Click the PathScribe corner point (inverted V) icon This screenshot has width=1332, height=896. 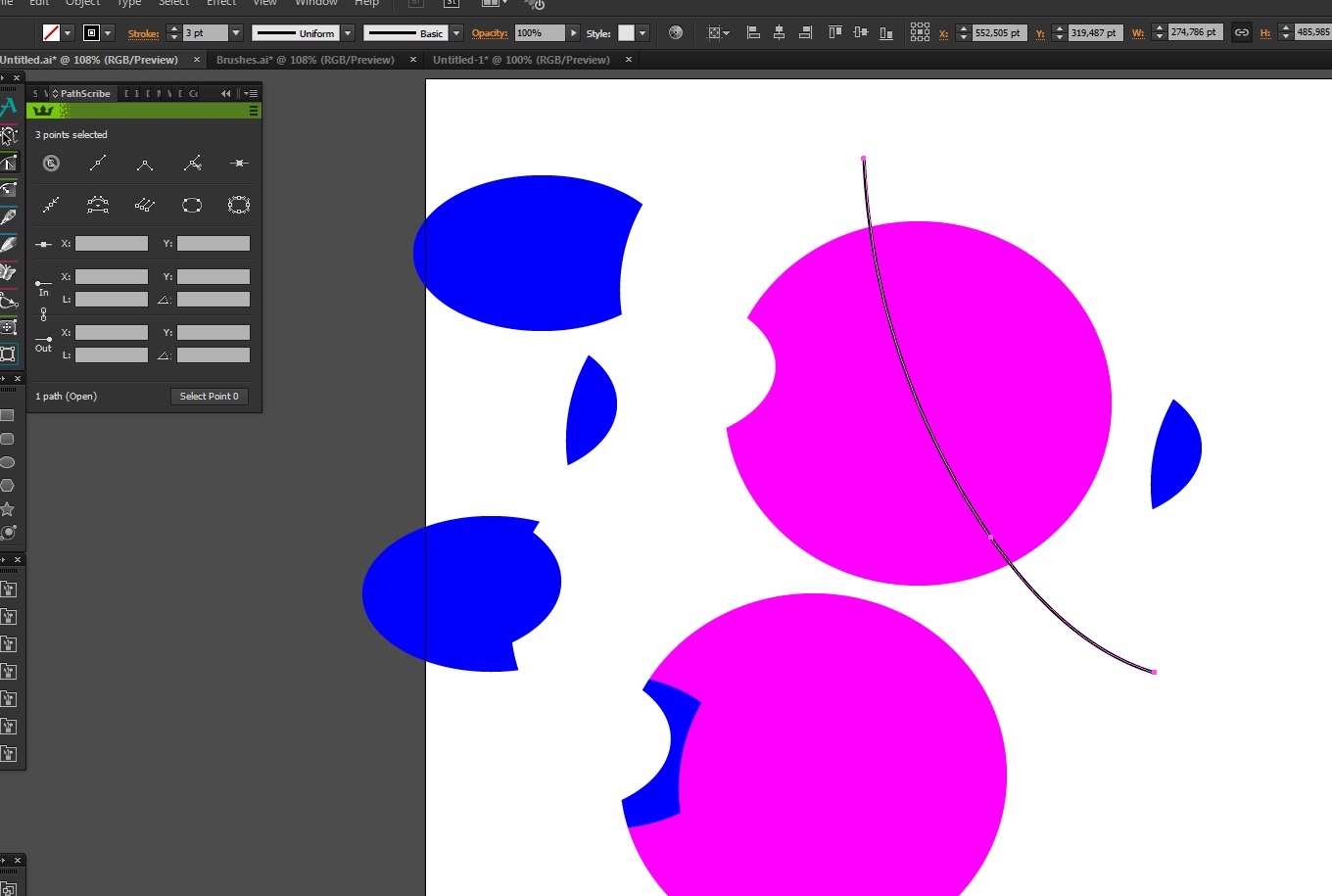click(x=145, y=164)
